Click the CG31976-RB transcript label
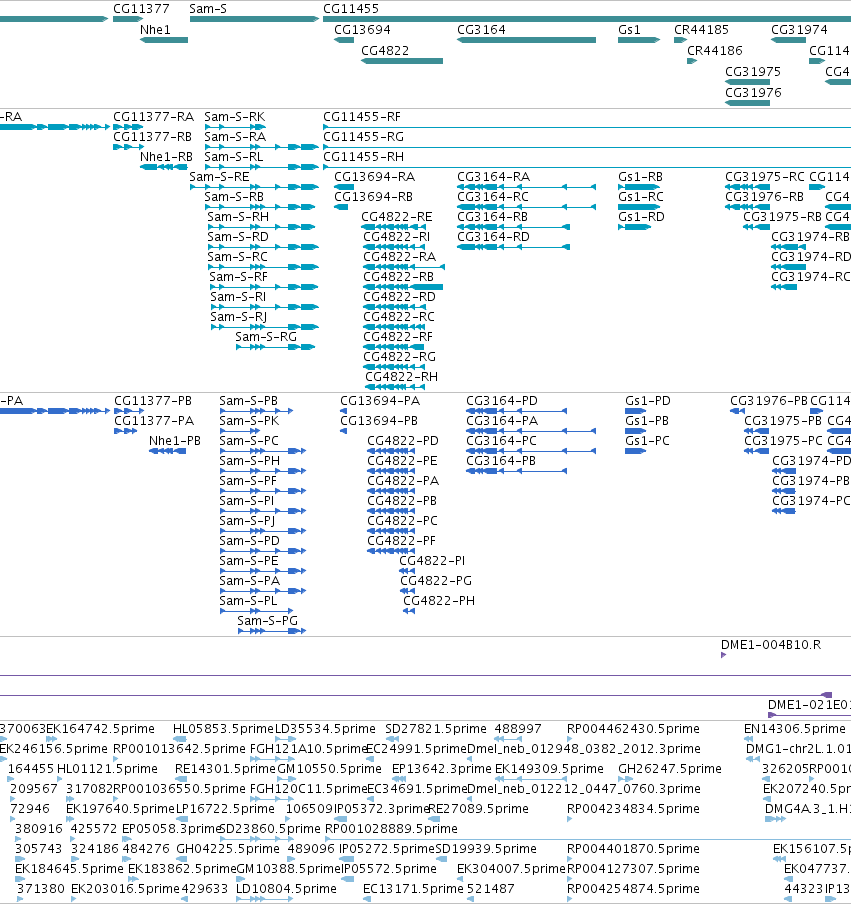This screenshot has height=904, width=851. (764, 197)
